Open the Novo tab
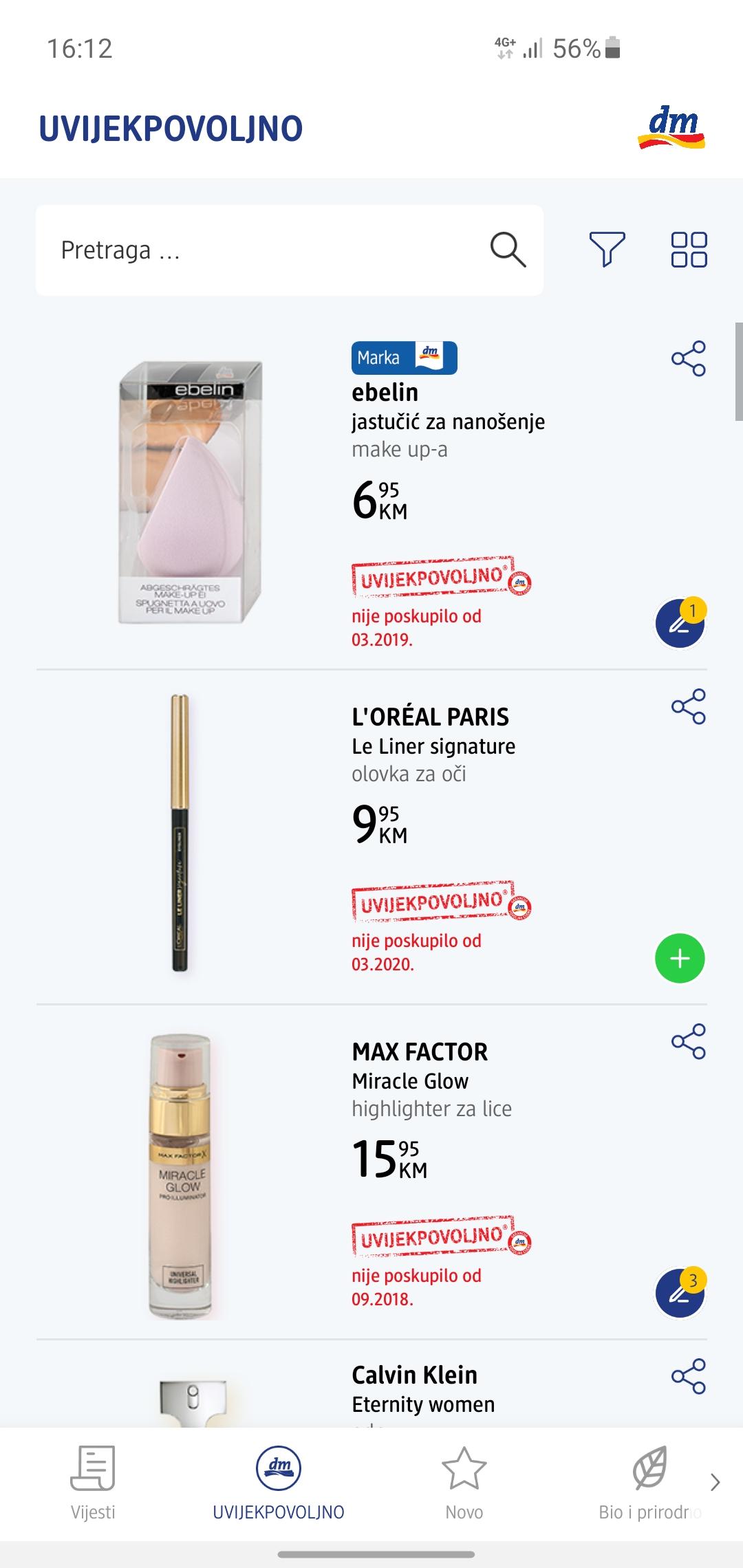This screenshot has height=1568, width=743. click(464, 1483)
